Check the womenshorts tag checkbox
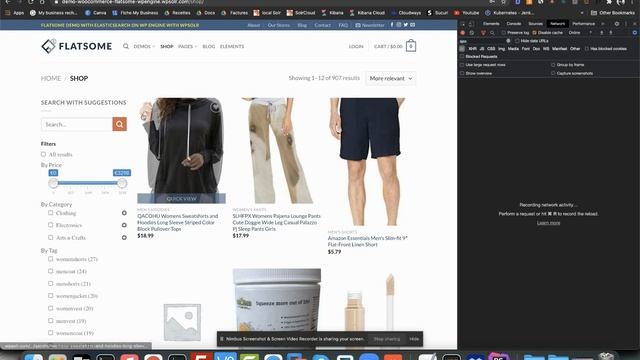The width and height of the screenshot is (640, 360). coord(51,259)
